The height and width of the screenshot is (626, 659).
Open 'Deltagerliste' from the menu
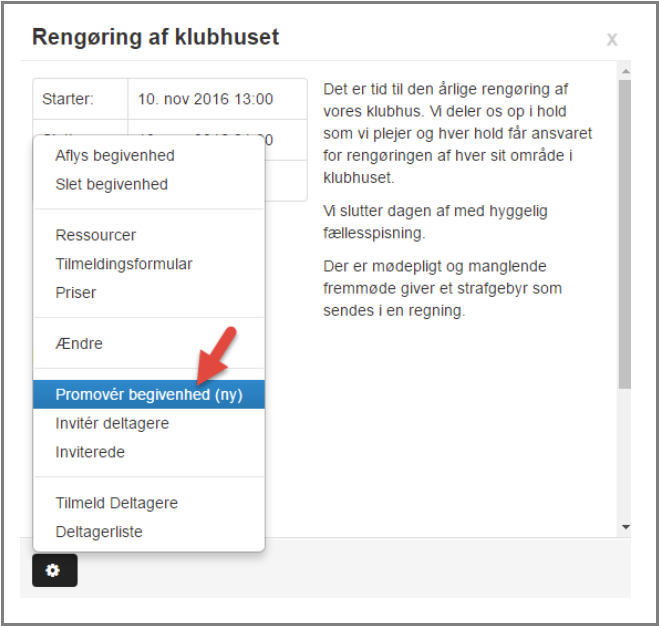point(99,532)
